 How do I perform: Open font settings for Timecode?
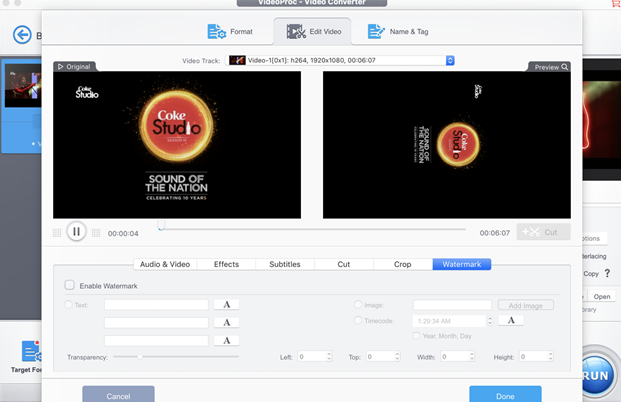[x=510, y=320]
